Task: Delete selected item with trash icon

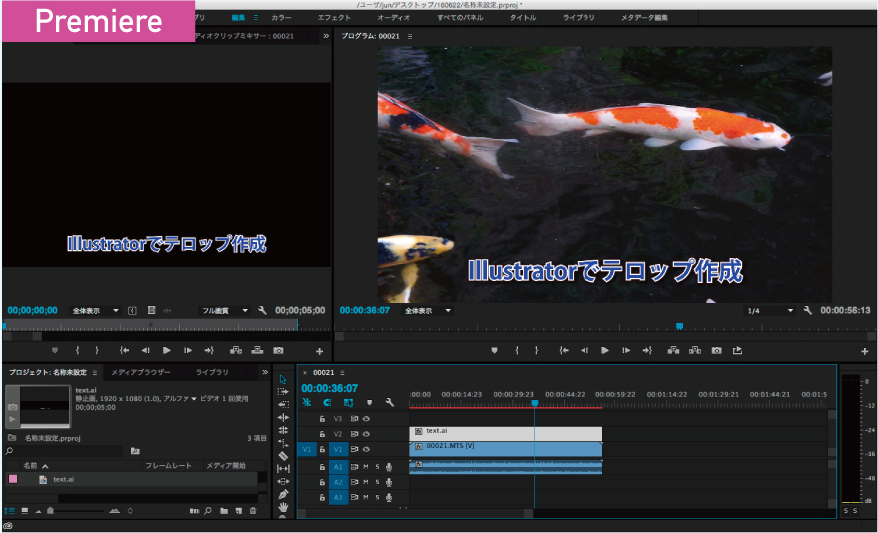Action: (253, 511)
